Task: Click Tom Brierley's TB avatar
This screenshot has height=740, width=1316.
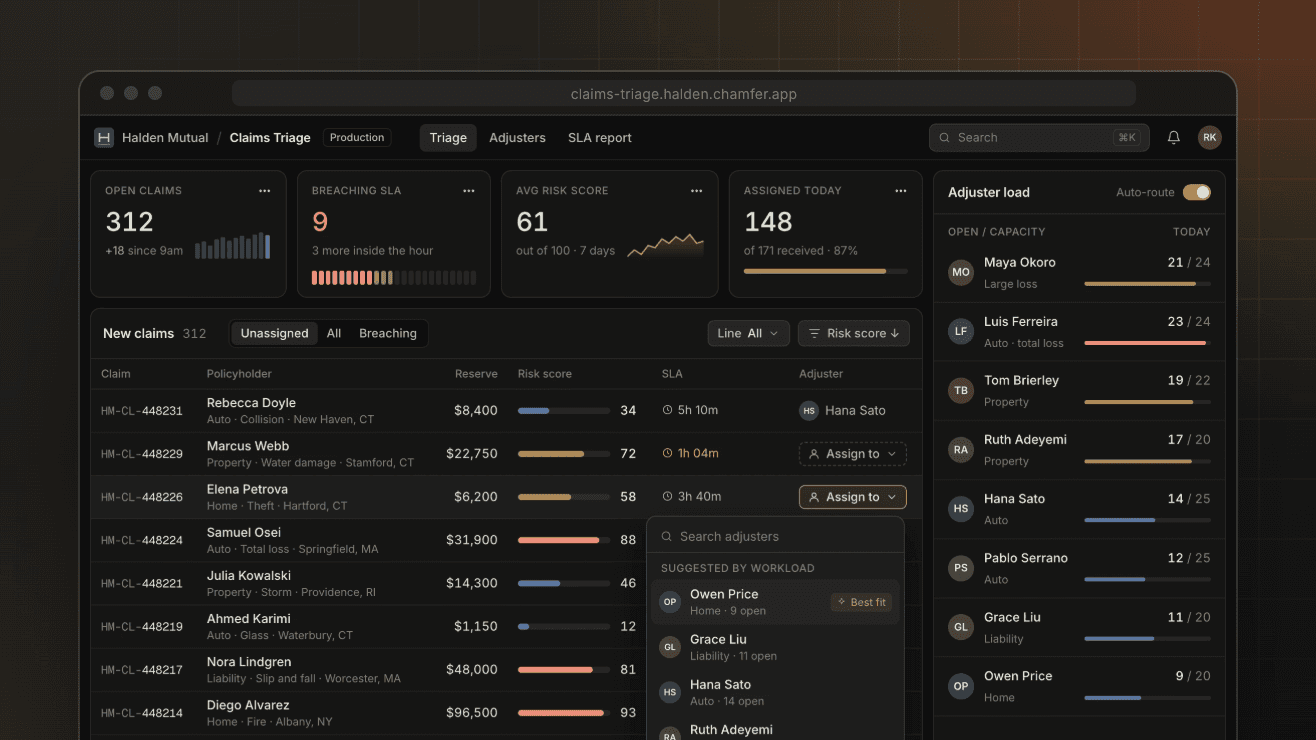Action: [961, 391]
